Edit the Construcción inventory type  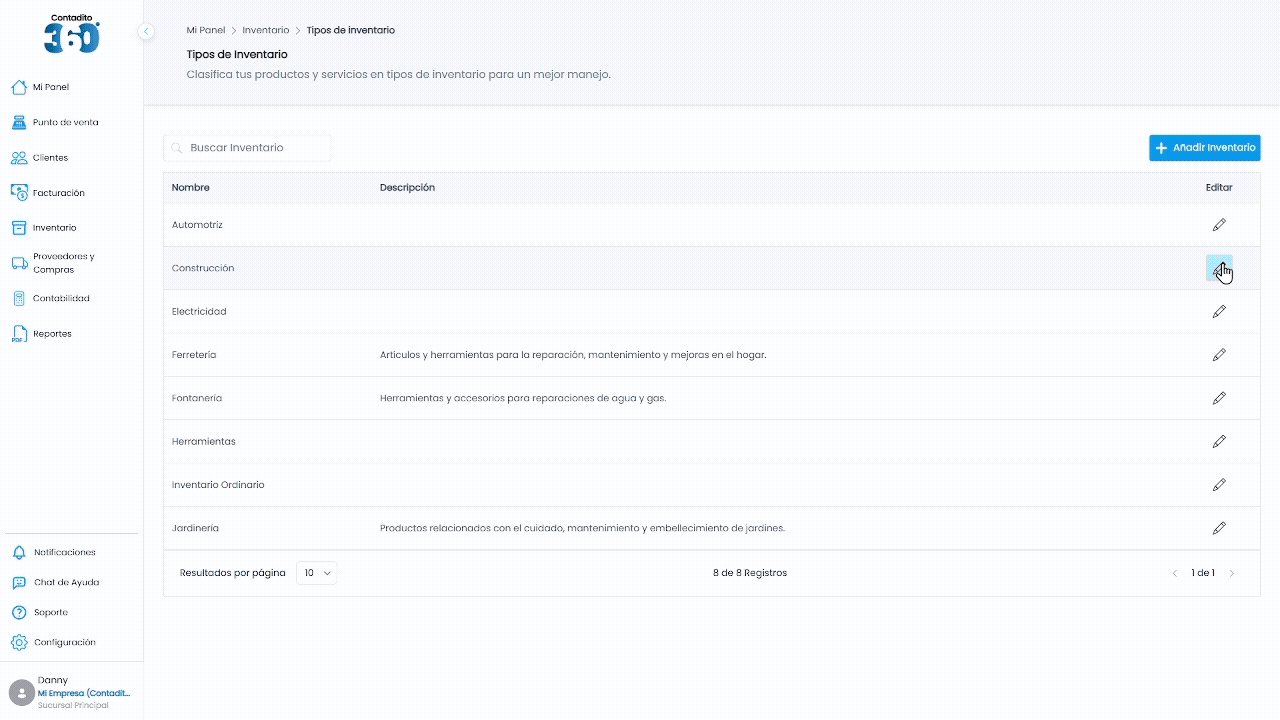(x=1219, y=268)
